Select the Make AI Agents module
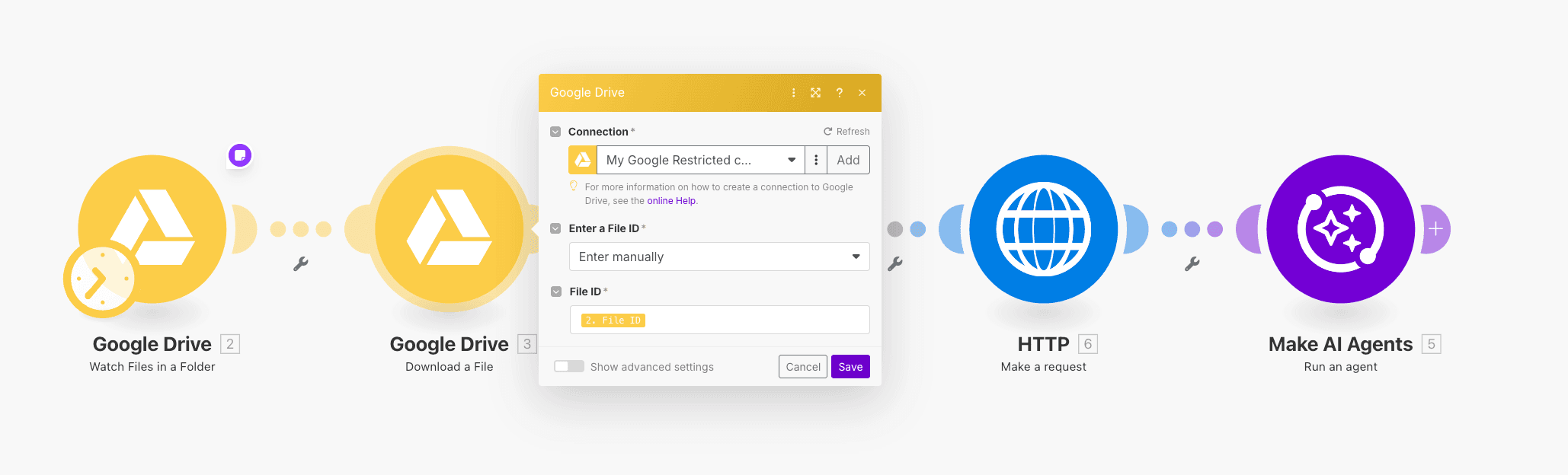Screen dimensions: 1568x475 pyautogui.click(x=1340, y=228)
